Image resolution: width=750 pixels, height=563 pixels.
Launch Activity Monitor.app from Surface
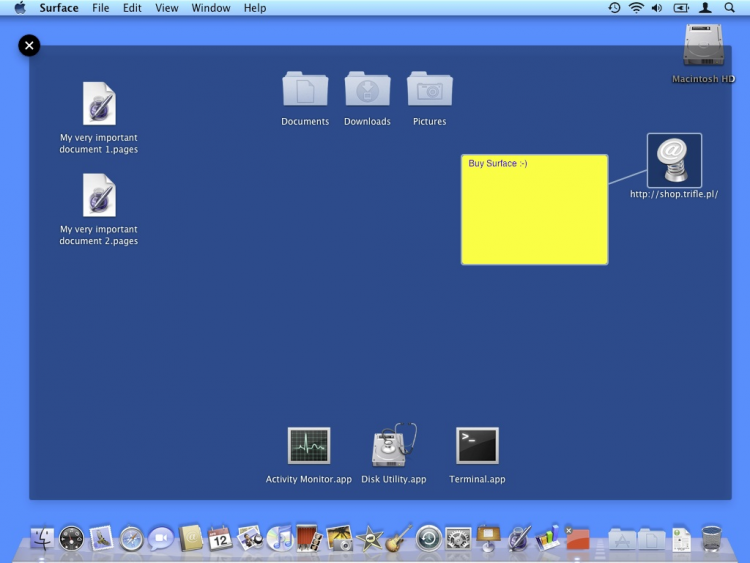[x=309, y=445]
